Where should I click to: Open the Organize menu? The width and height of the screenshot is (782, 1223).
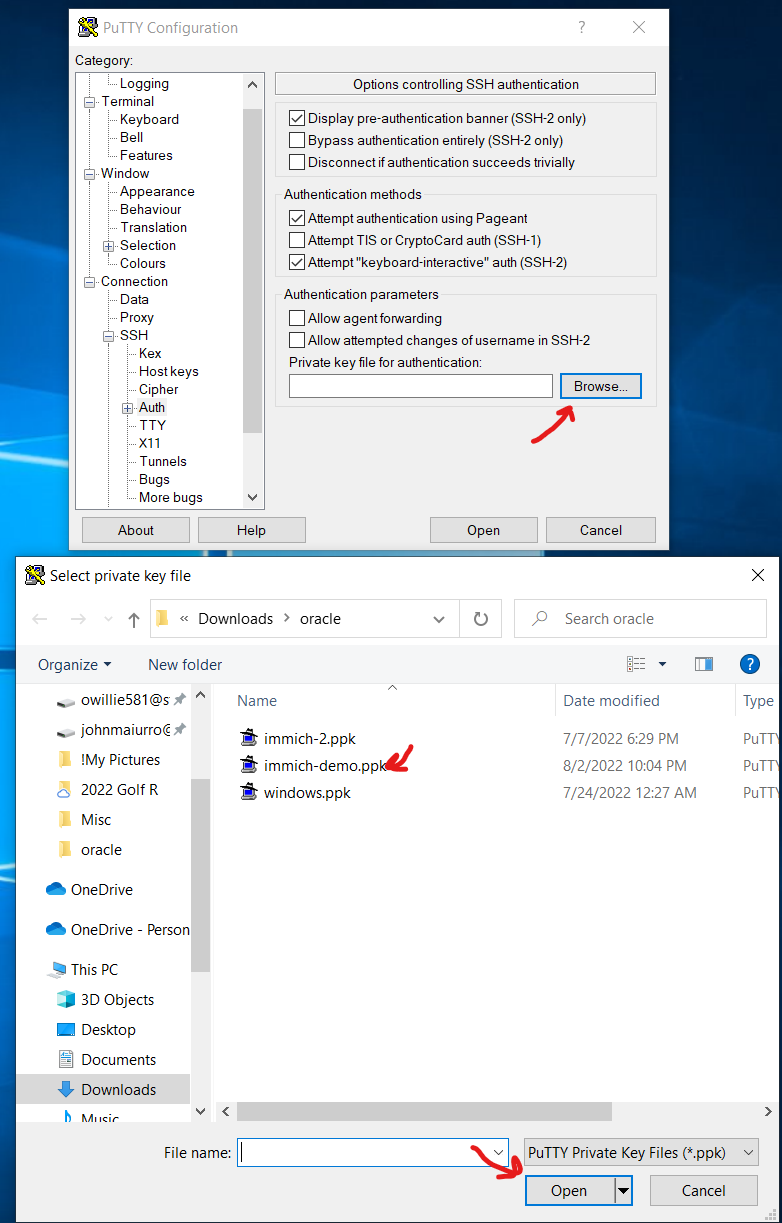75,664
